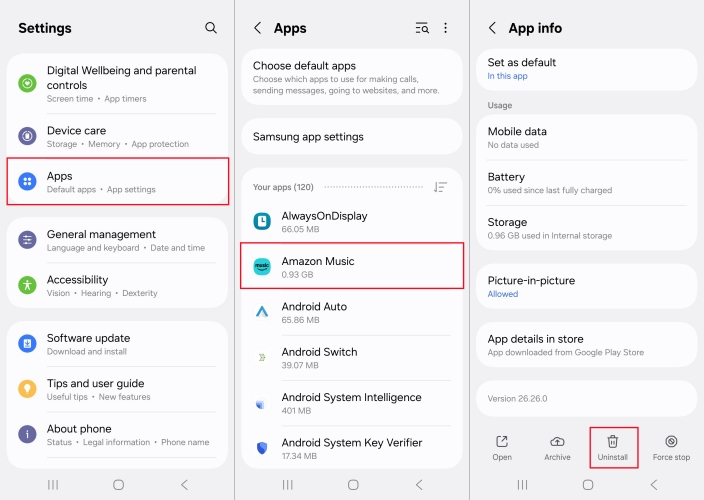Image resolution: width=704 pixels, height=500 pixels.
Task: Open Samsung app settings
Action: 352,136
